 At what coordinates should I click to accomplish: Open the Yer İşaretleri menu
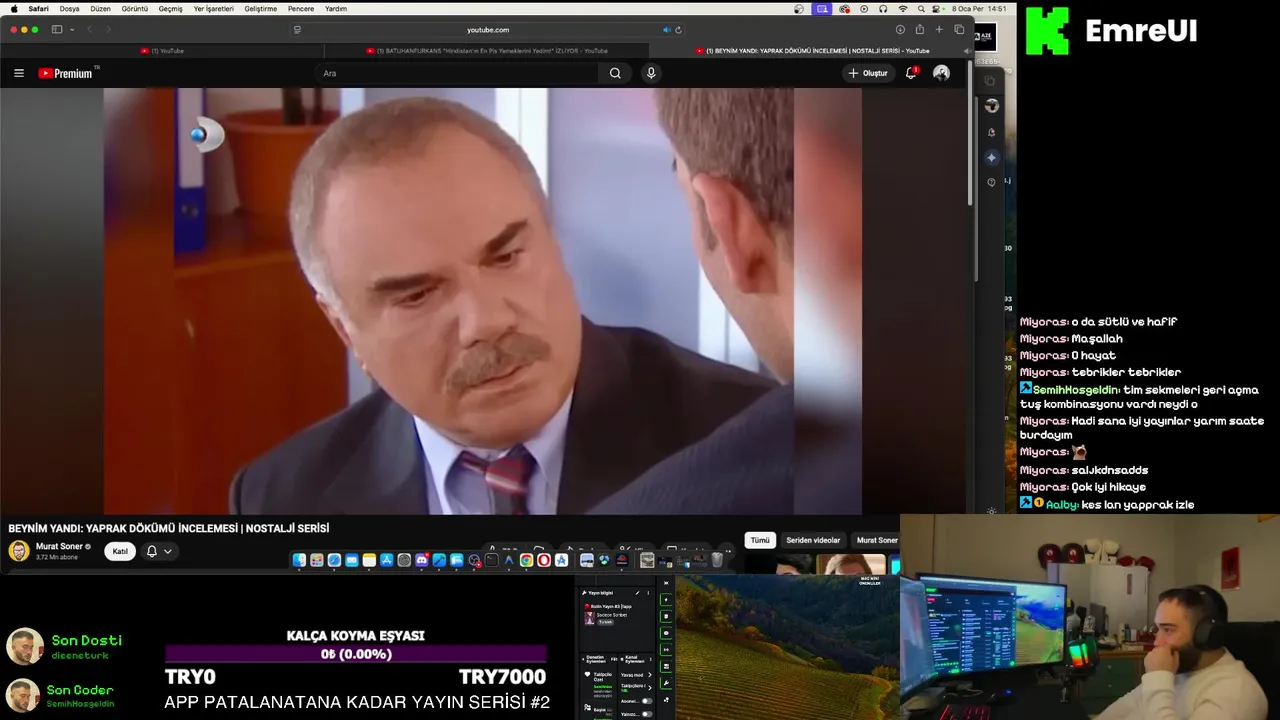click(213, 9)
